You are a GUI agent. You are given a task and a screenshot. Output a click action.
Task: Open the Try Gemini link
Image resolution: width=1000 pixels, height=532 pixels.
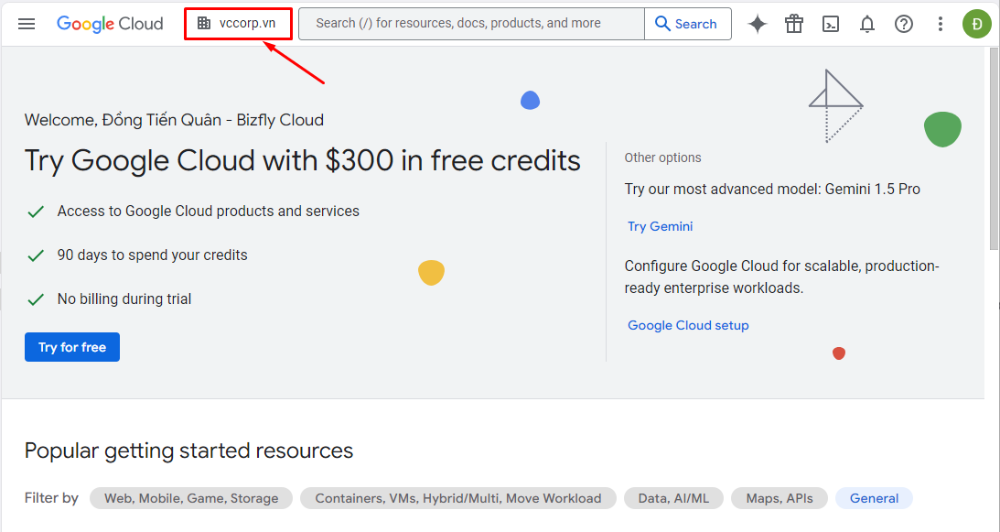660,226
